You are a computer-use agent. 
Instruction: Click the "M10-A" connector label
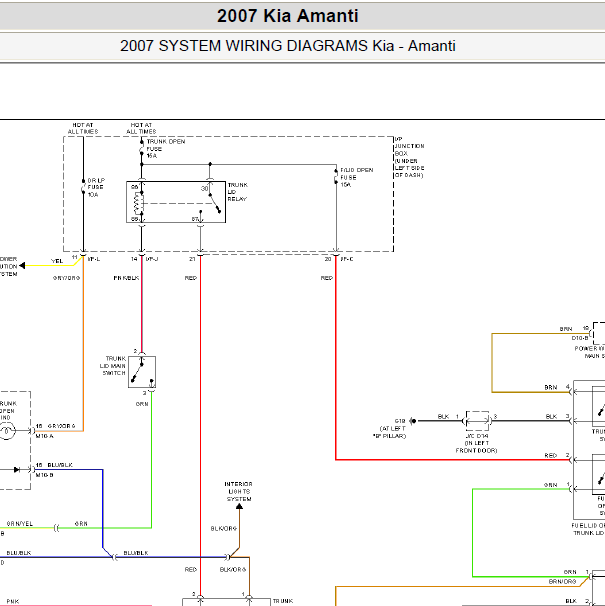pos(44,436)
